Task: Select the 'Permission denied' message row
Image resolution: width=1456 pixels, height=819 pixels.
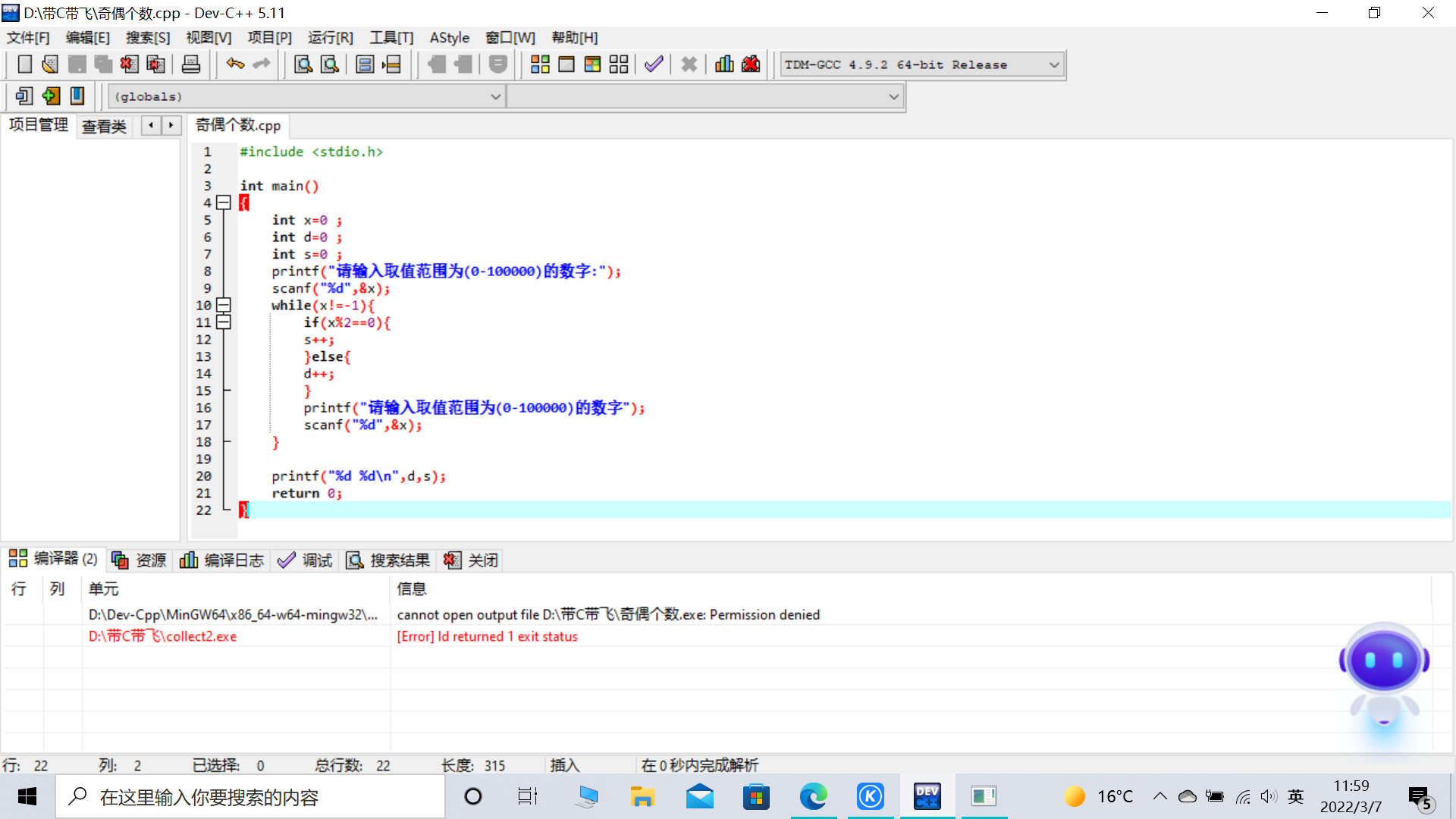Action: [717, 614]
